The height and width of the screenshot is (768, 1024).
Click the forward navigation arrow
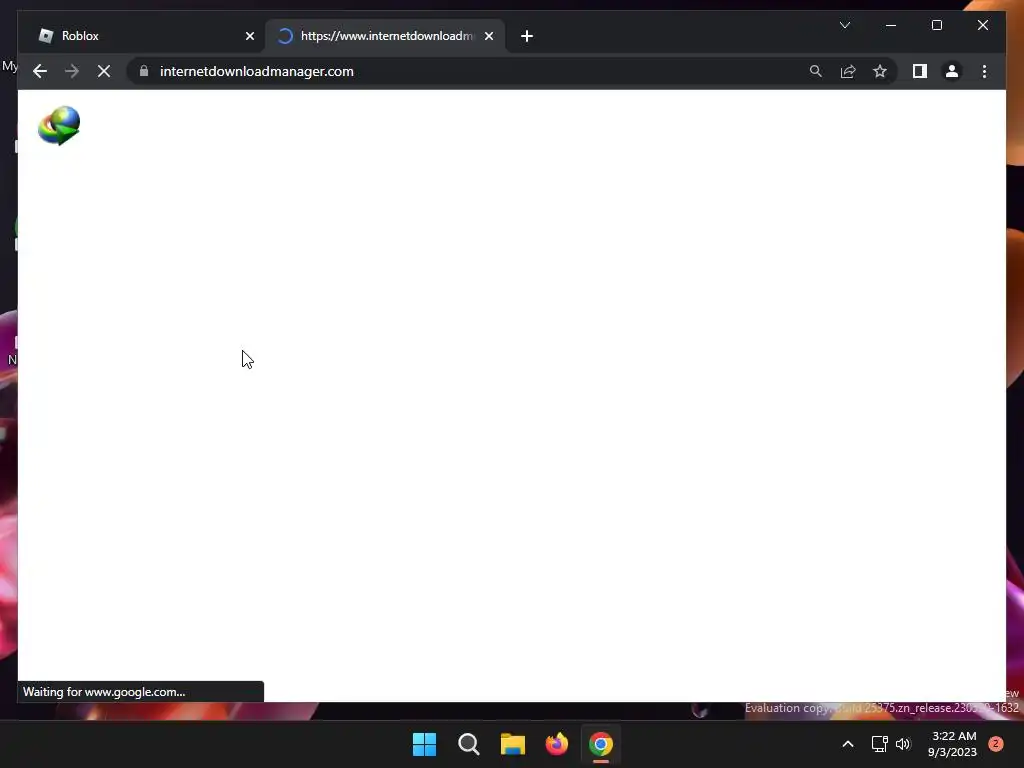pos(72,71)
